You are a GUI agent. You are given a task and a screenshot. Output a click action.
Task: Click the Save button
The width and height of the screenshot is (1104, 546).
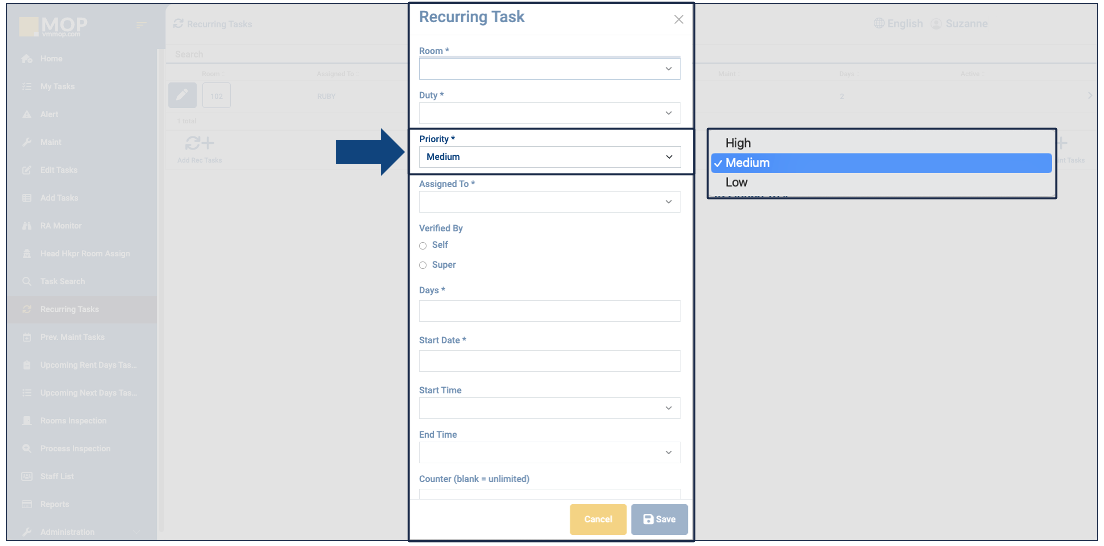point(659,519)
